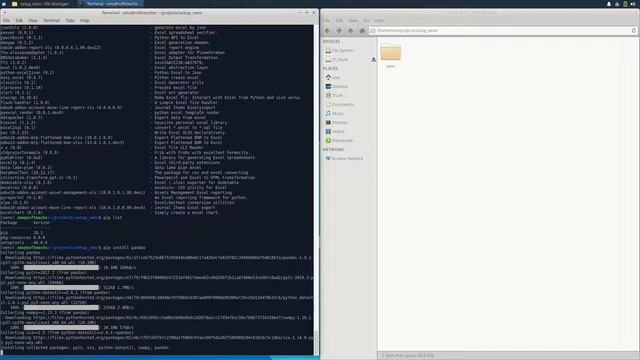Open Videos in the Places sidebar
The width and height of the screenshot is (640, 360).
click(335, 131)
